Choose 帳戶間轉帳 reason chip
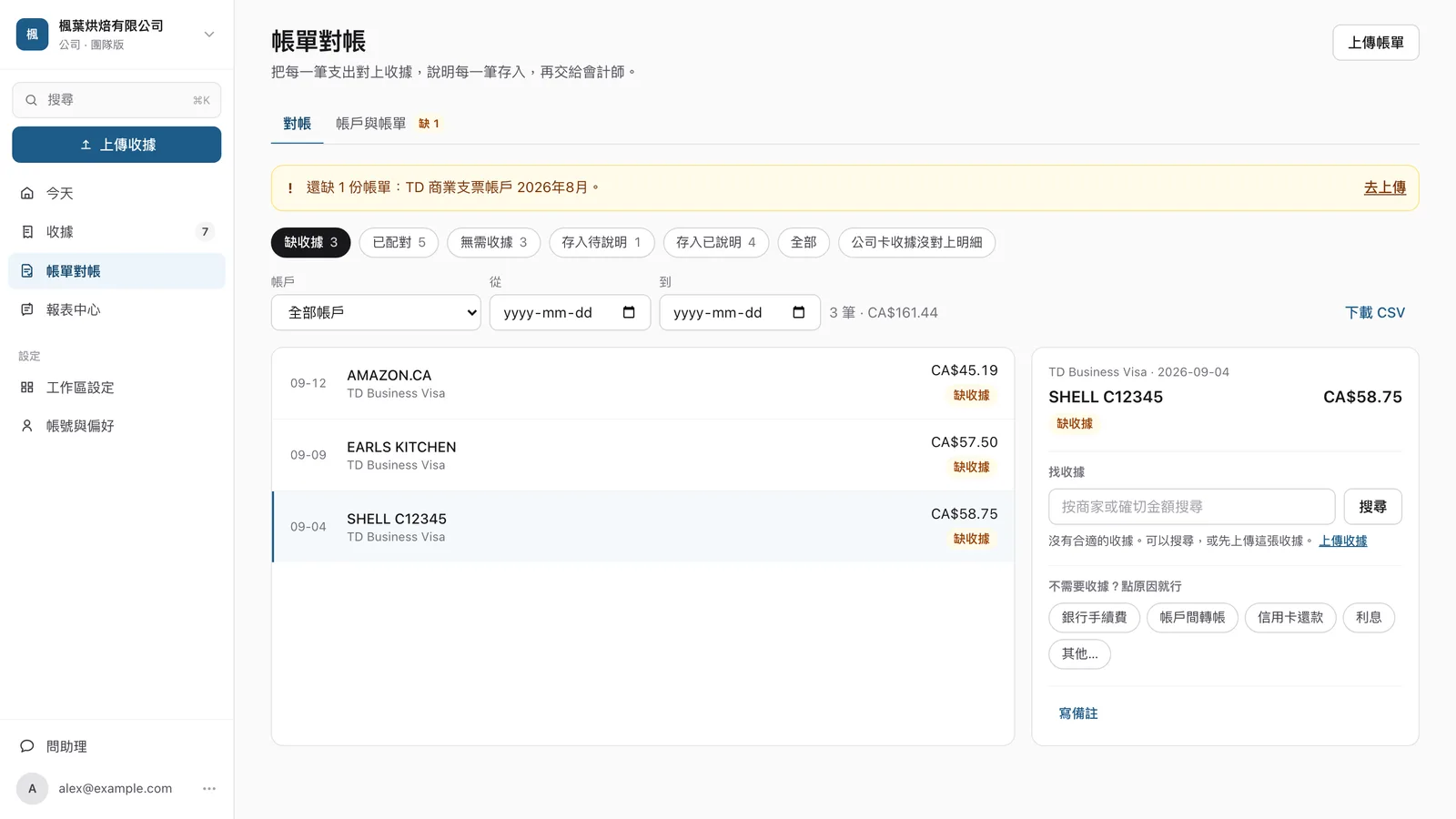Screen dimensions: 1456x819 pyautogui.click(x=1192, y=618)
